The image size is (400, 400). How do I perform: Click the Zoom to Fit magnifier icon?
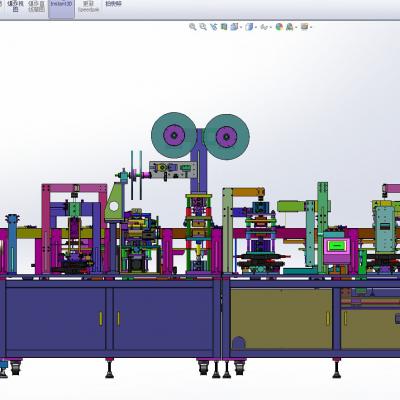coord(193,27)
